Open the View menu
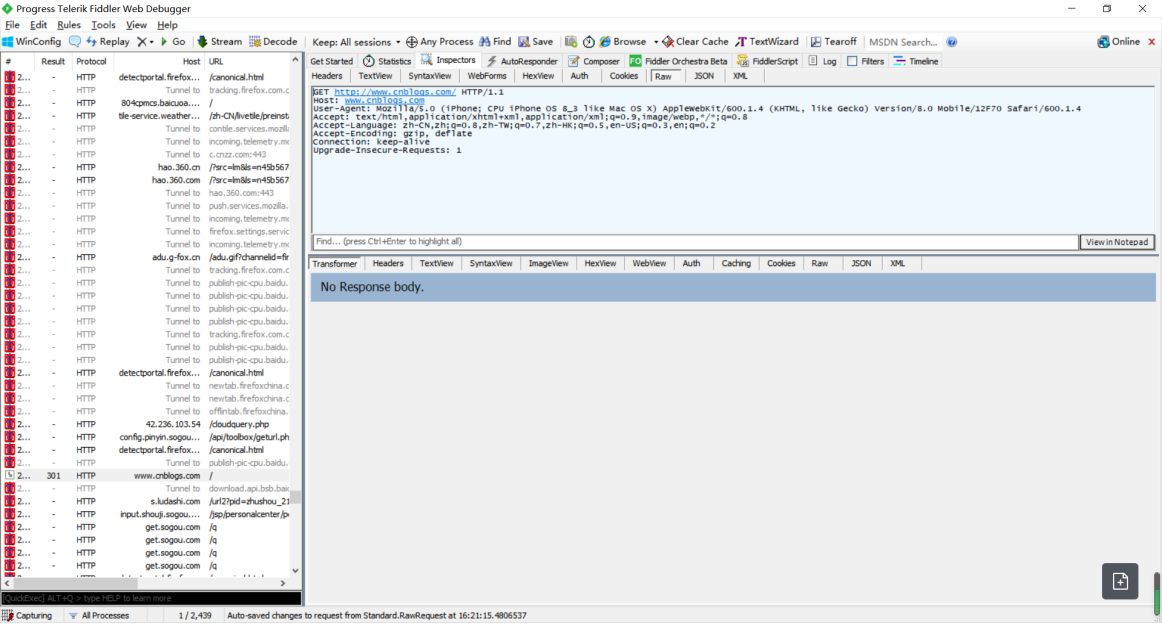Viewport: 1162px width, 624px height. pos(136,25)
